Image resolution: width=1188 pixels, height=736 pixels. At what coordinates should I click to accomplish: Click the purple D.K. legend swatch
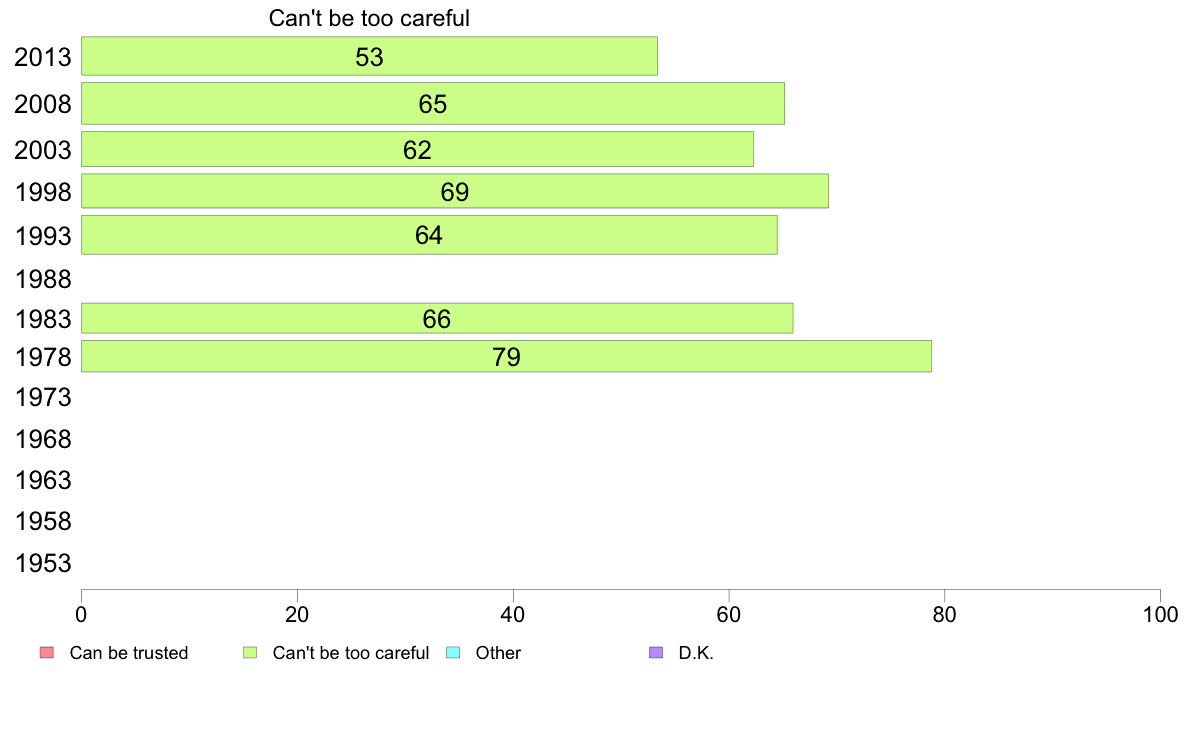[656, 653]
